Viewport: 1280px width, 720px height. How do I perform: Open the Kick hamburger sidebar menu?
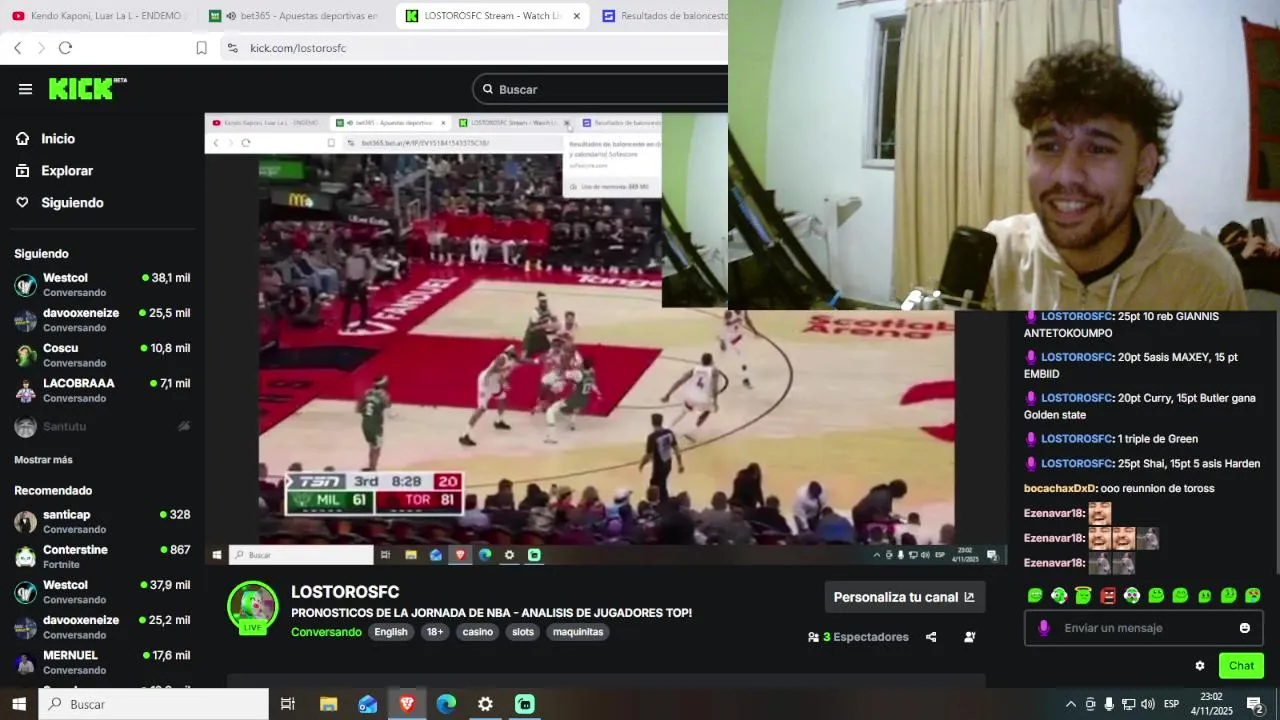click(25, 89)
